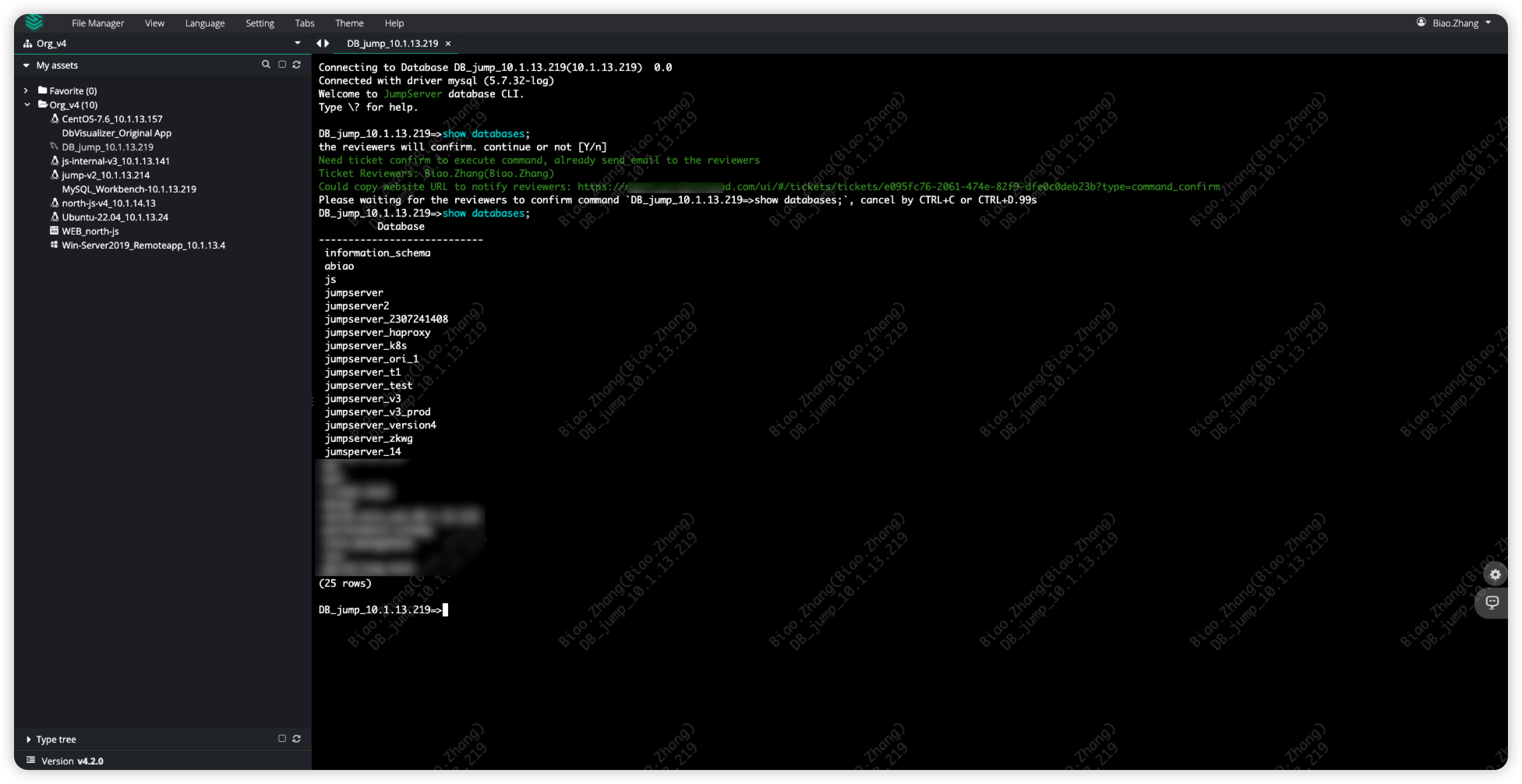Expand the Favorite (0) folder

tap(26, 91)
